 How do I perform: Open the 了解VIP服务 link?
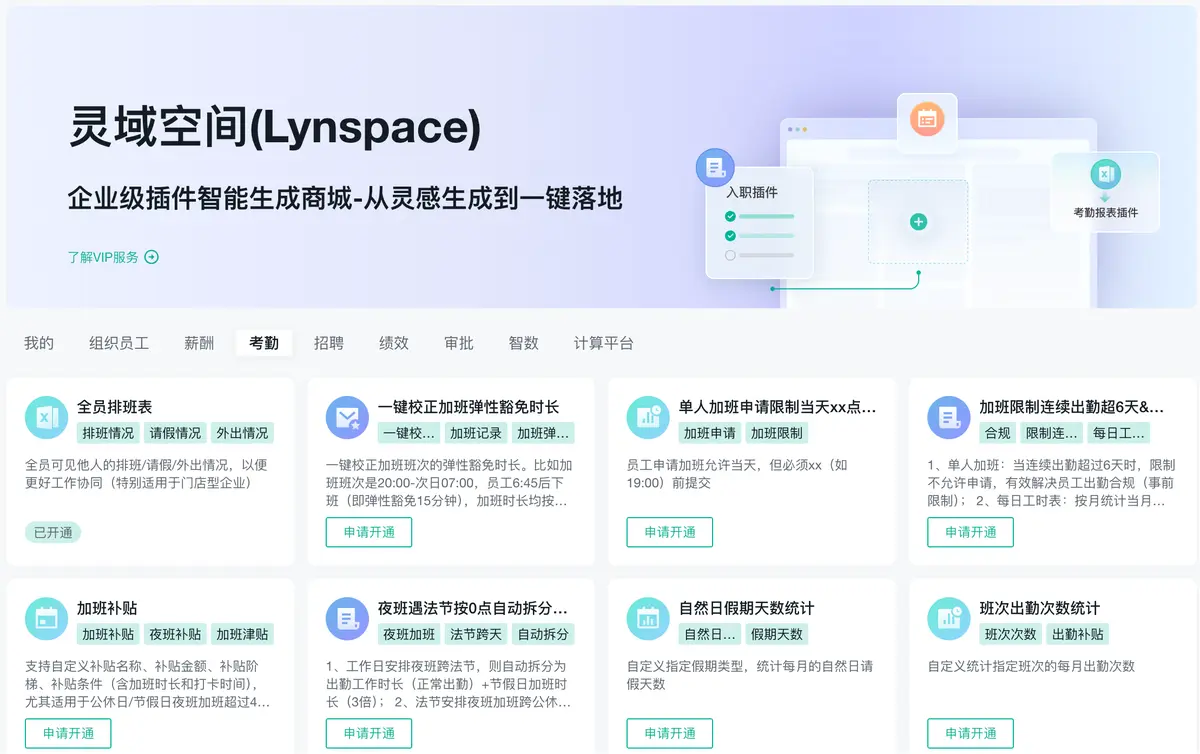104,257
